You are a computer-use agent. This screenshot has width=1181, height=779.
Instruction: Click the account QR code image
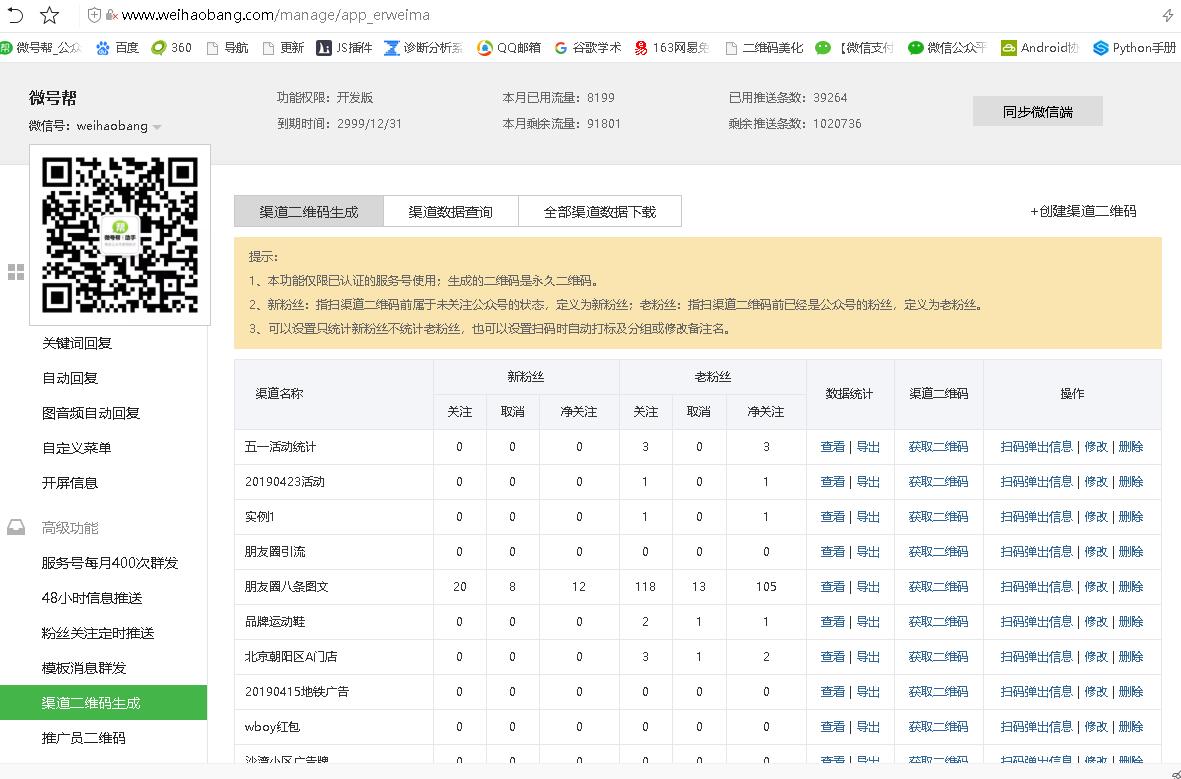point(120,235)
